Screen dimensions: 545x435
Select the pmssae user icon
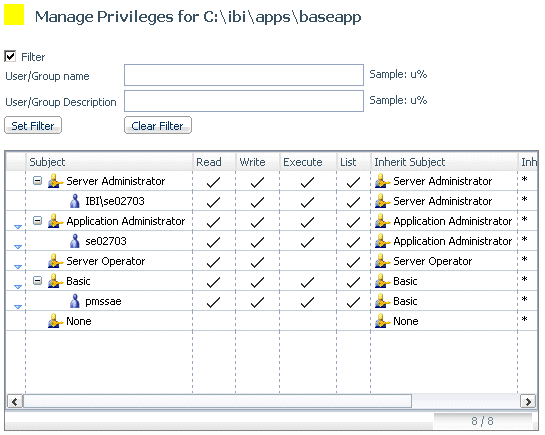[x=74, y=301]
